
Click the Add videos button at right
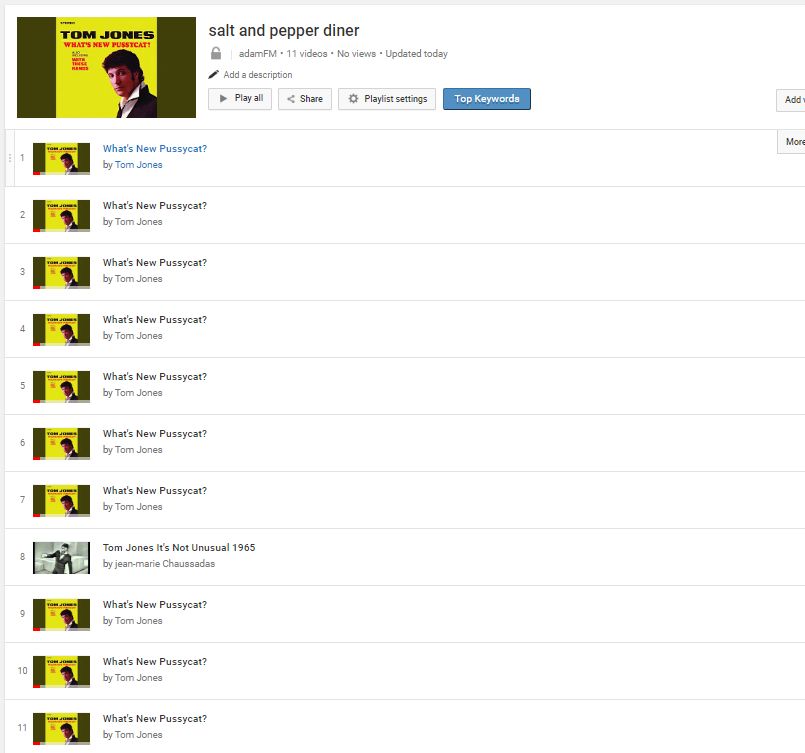[792, 100]
